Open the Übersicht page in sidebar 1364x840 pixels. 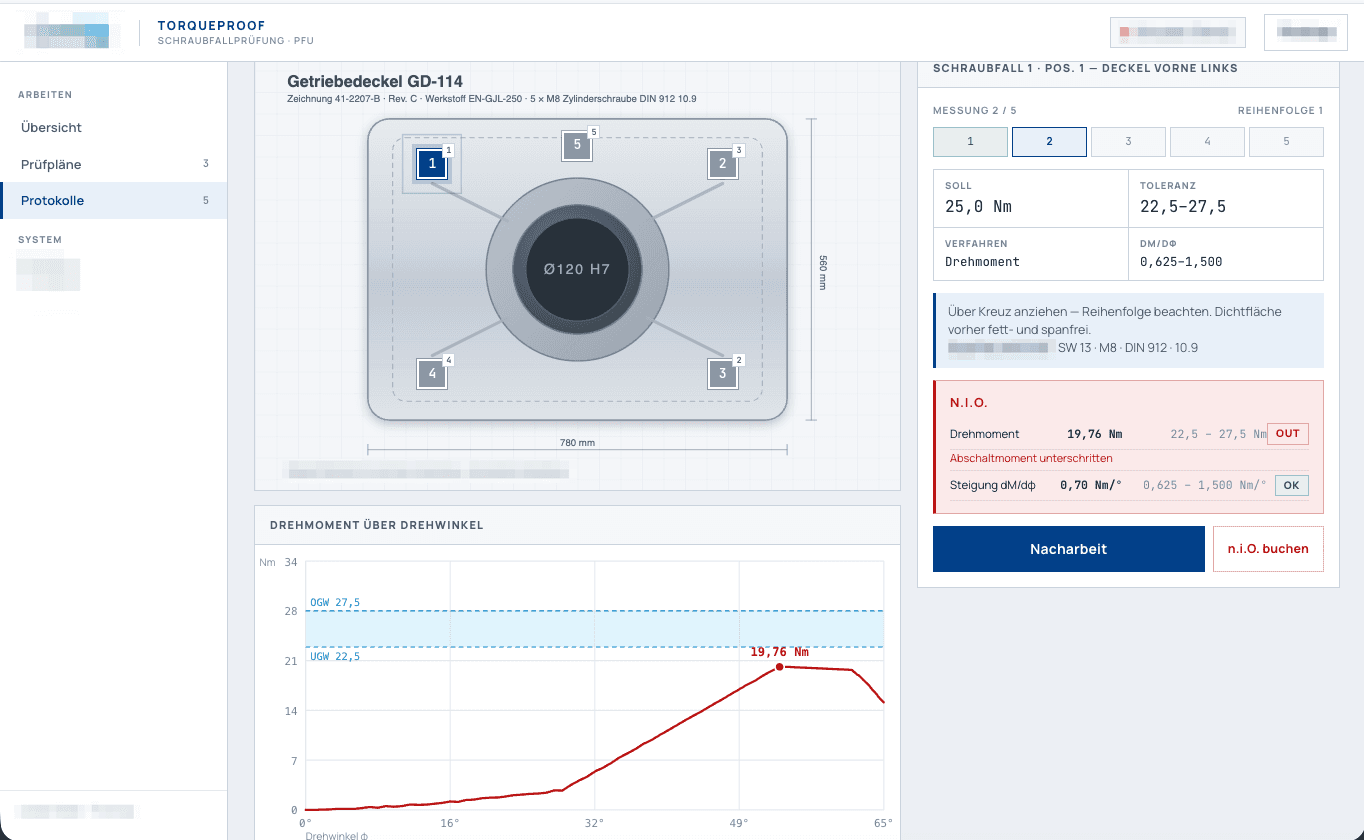(113, 127)
